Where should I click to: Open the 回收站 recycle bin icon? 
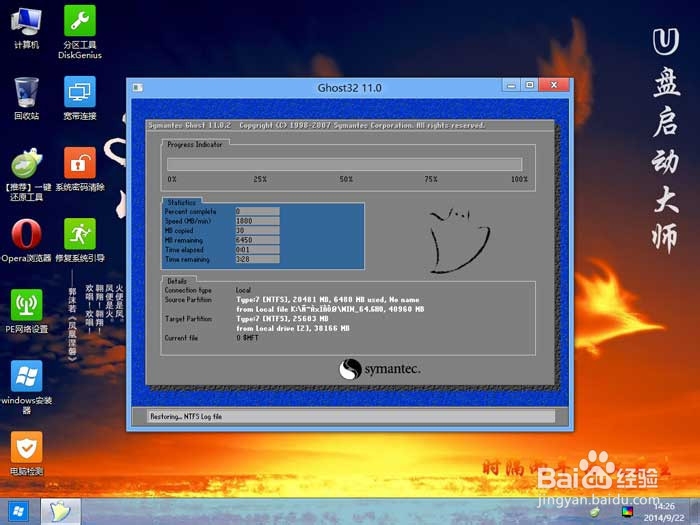[x=26, y=98]
